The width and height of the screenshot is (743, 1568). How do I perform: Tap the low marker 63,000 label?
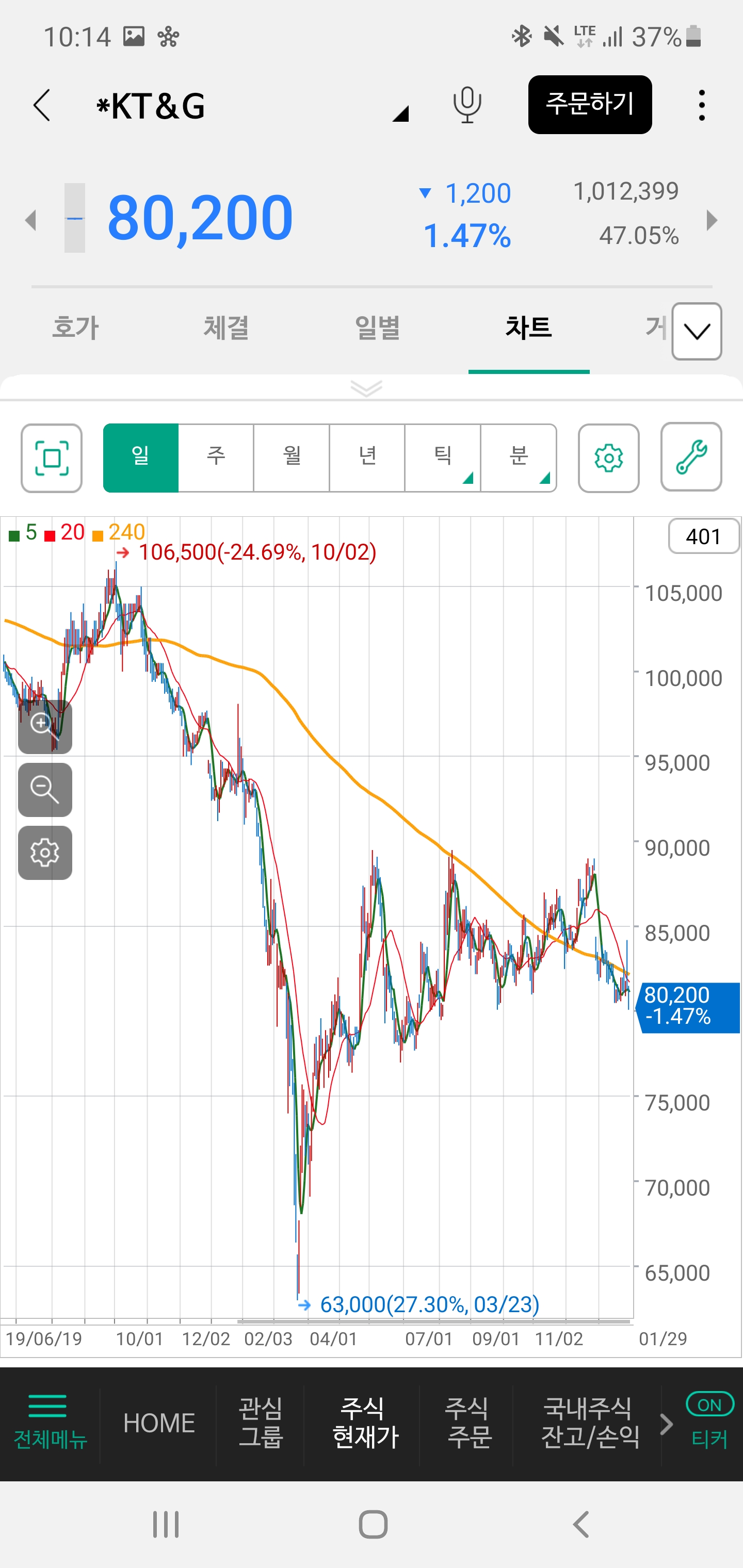pyautogui.click(x=429, y=1304)
